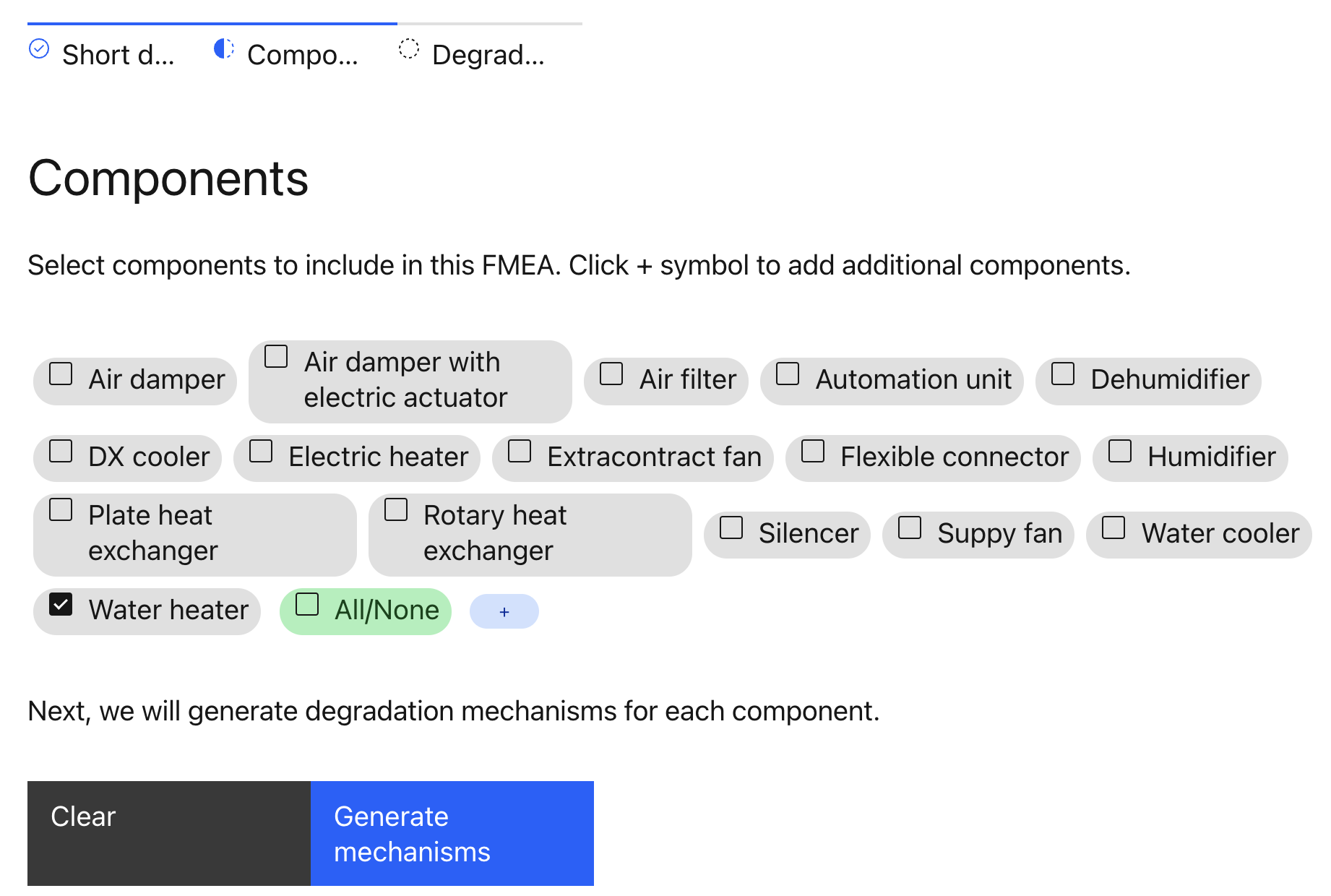Screen dimensions: 1331x896
Task: Tick the Dehumidifier checkbox
Action: (x=1063, y=374)
